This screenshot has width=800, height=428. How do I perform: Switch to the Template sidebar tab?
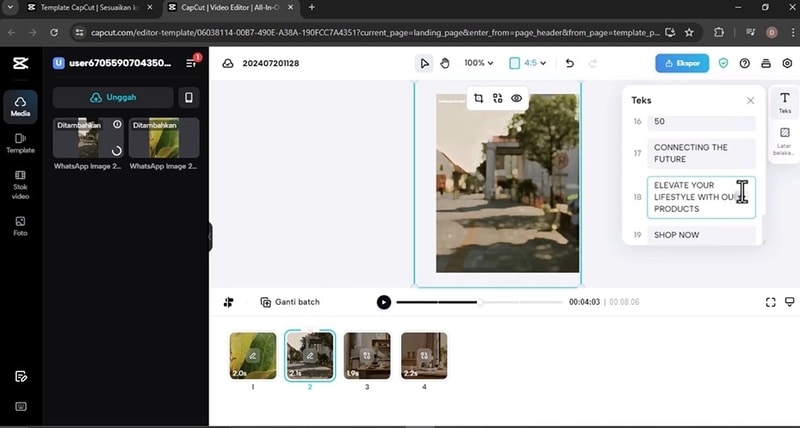pos(20,143)
